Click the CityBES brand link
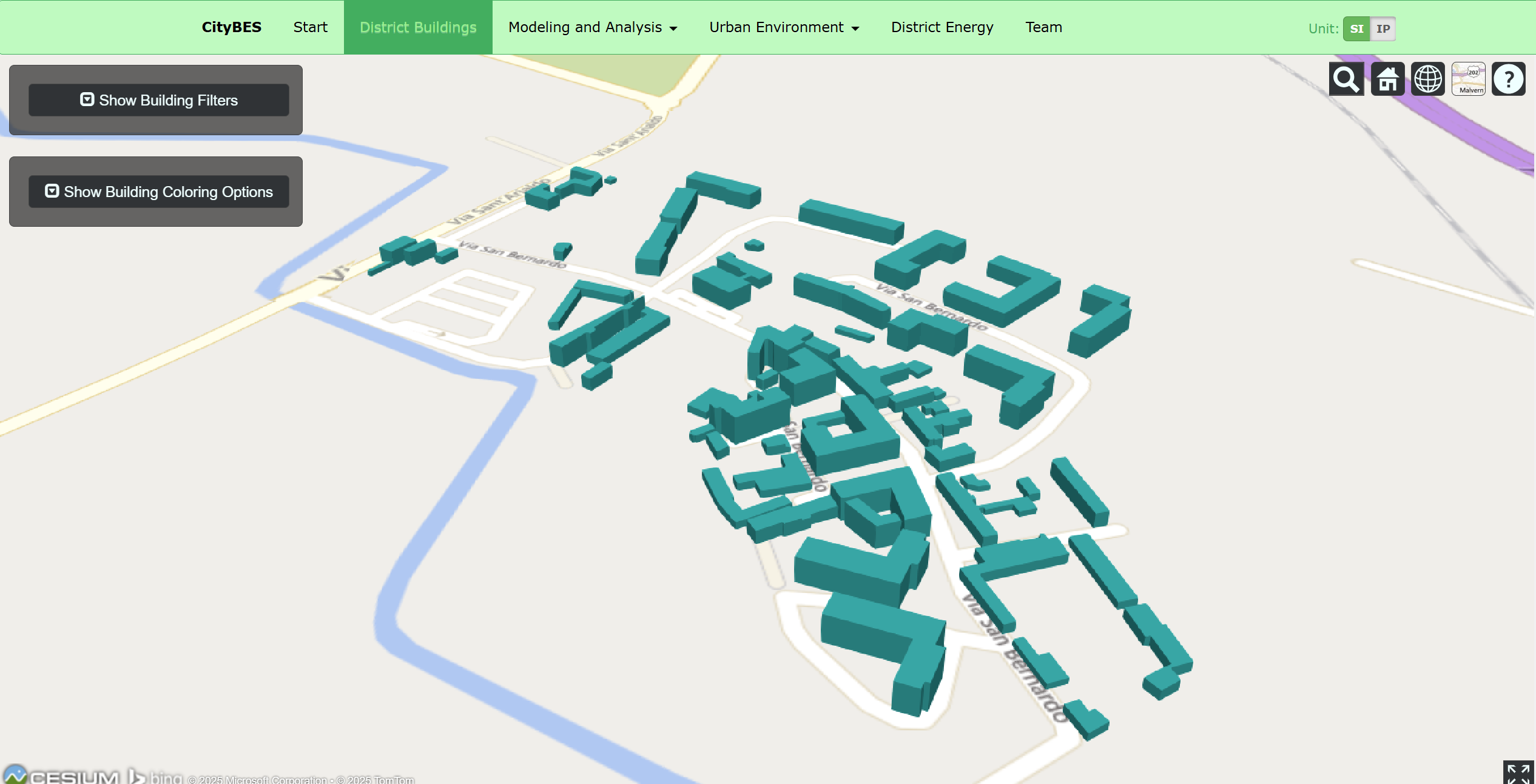Viewport: 1536px width, 784px height. 231,27
